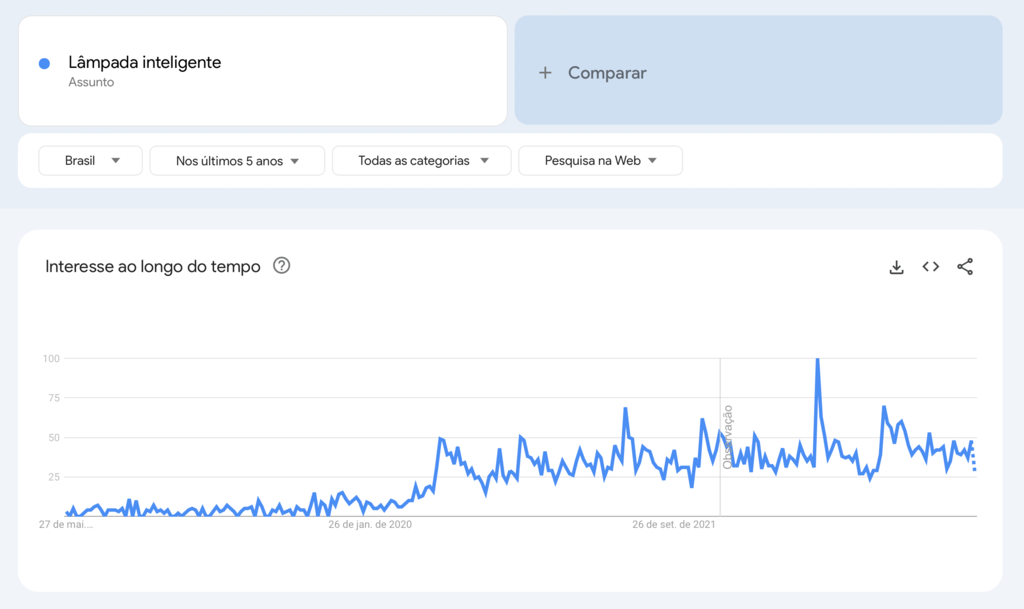Click the plus icon in the Comparar box
Screen dimensions: 1024x609
(544, 72)
